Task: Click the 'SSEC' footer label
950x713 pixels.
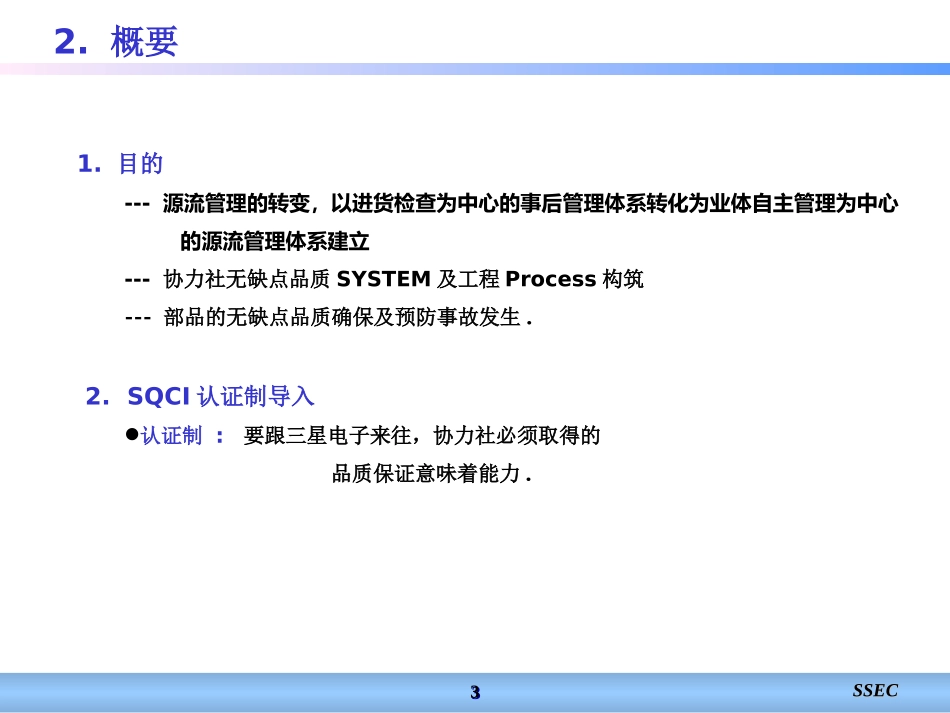Action: point(875,691)
